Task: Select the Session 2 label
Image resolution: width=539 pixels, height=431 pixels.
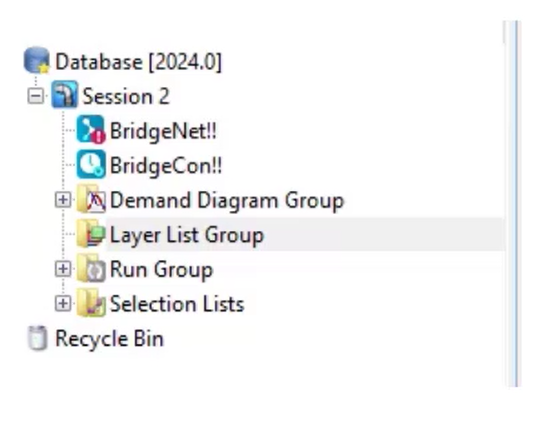Action: point(126,96)
